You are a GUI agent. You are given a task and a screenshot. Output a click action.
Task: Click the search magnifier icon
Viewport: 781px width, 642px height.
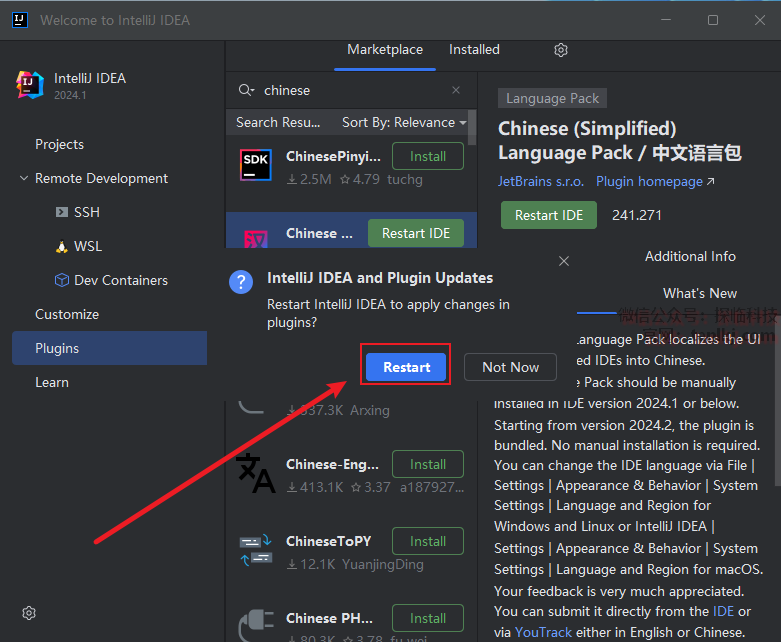click(x=246, y=90)
